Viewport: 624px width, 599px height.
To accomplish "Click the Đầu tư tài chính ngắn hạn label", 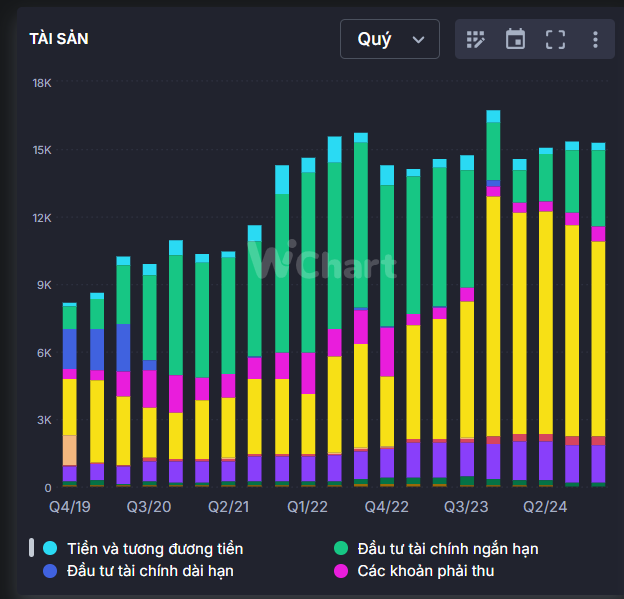I will (x=448, y=548).
